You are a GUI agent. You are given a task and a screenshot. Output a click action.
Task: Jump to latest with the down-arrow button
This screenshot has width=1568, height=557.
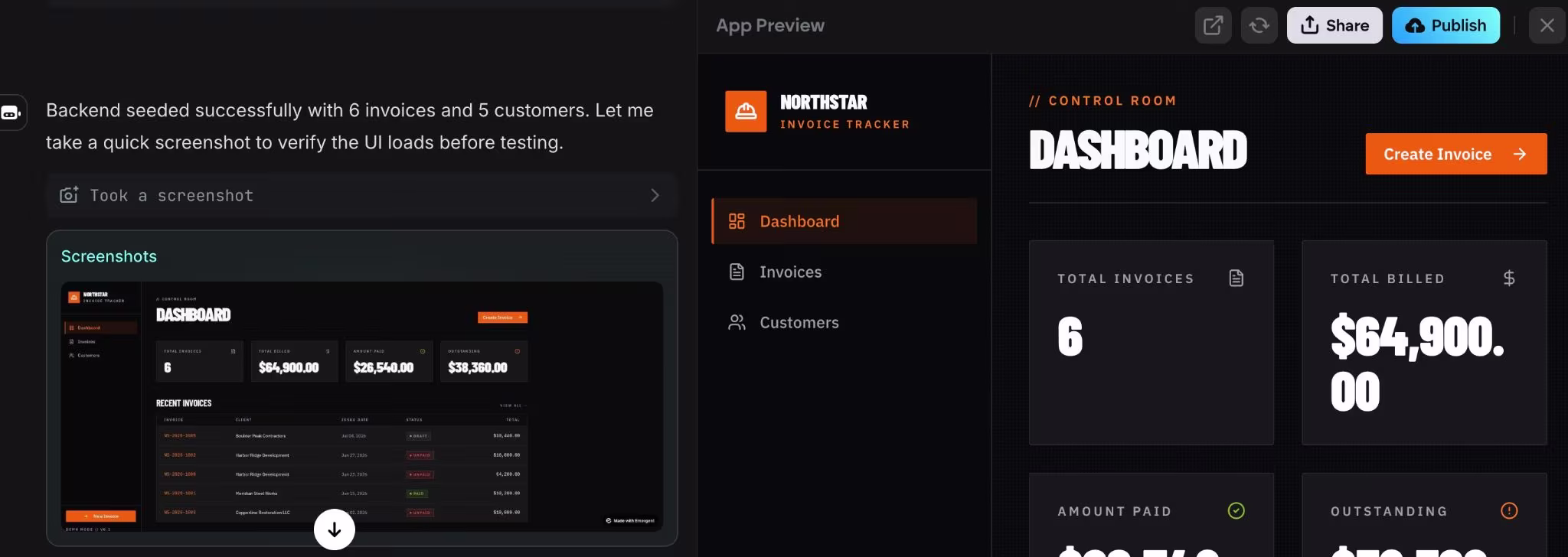[335, 529]
